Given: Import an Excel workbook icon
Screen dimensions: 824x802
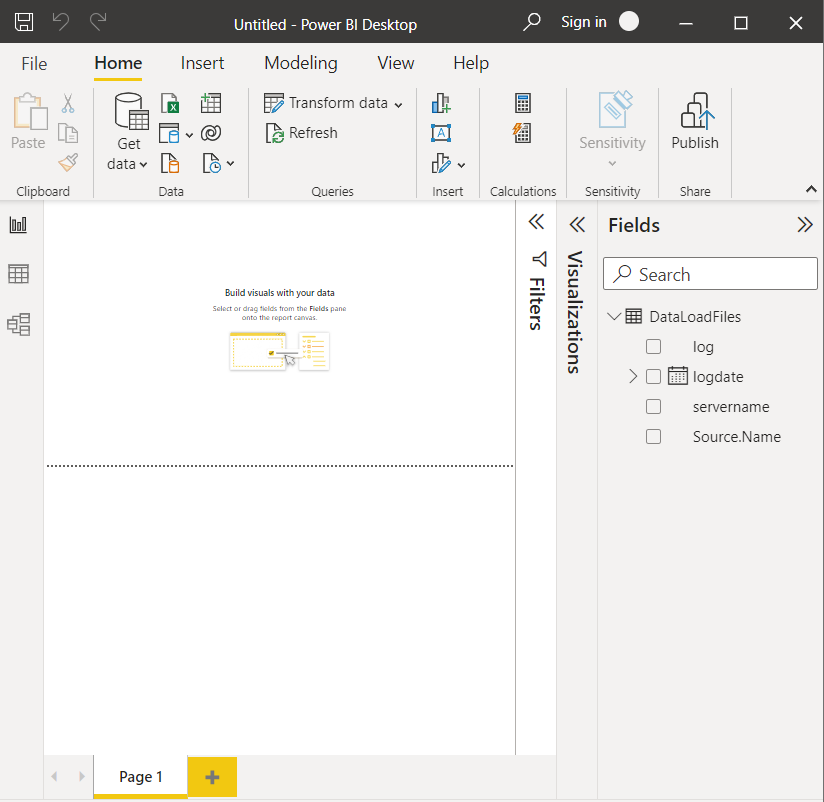Looking at the screenshot, I should click(x=170, y=103).
